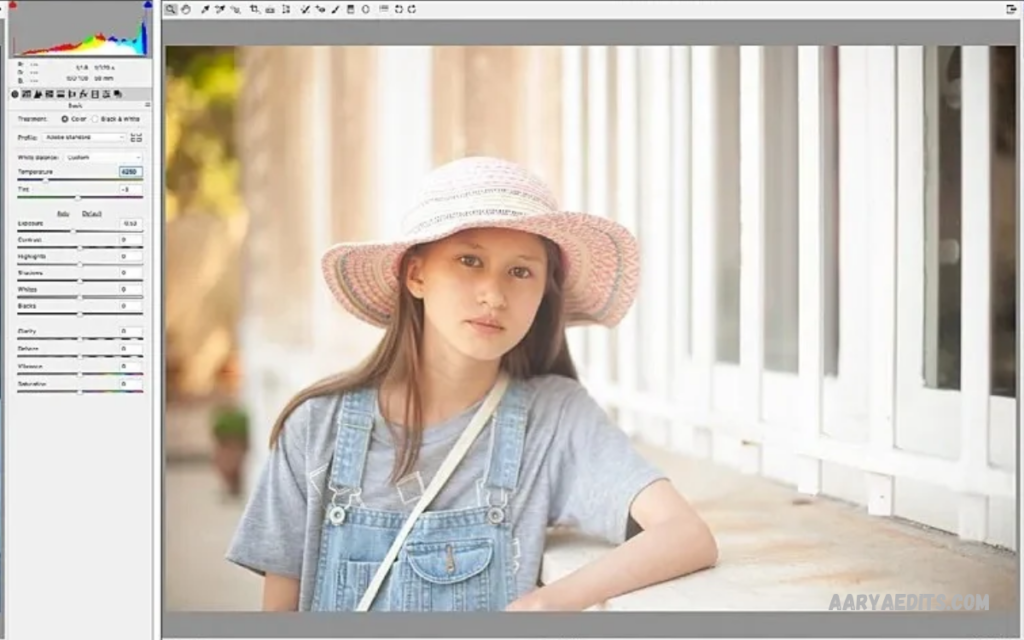Click the Clarity slider handle
Image resolution: width=1024 pixels, height=640 pixels.
[80, 339]
